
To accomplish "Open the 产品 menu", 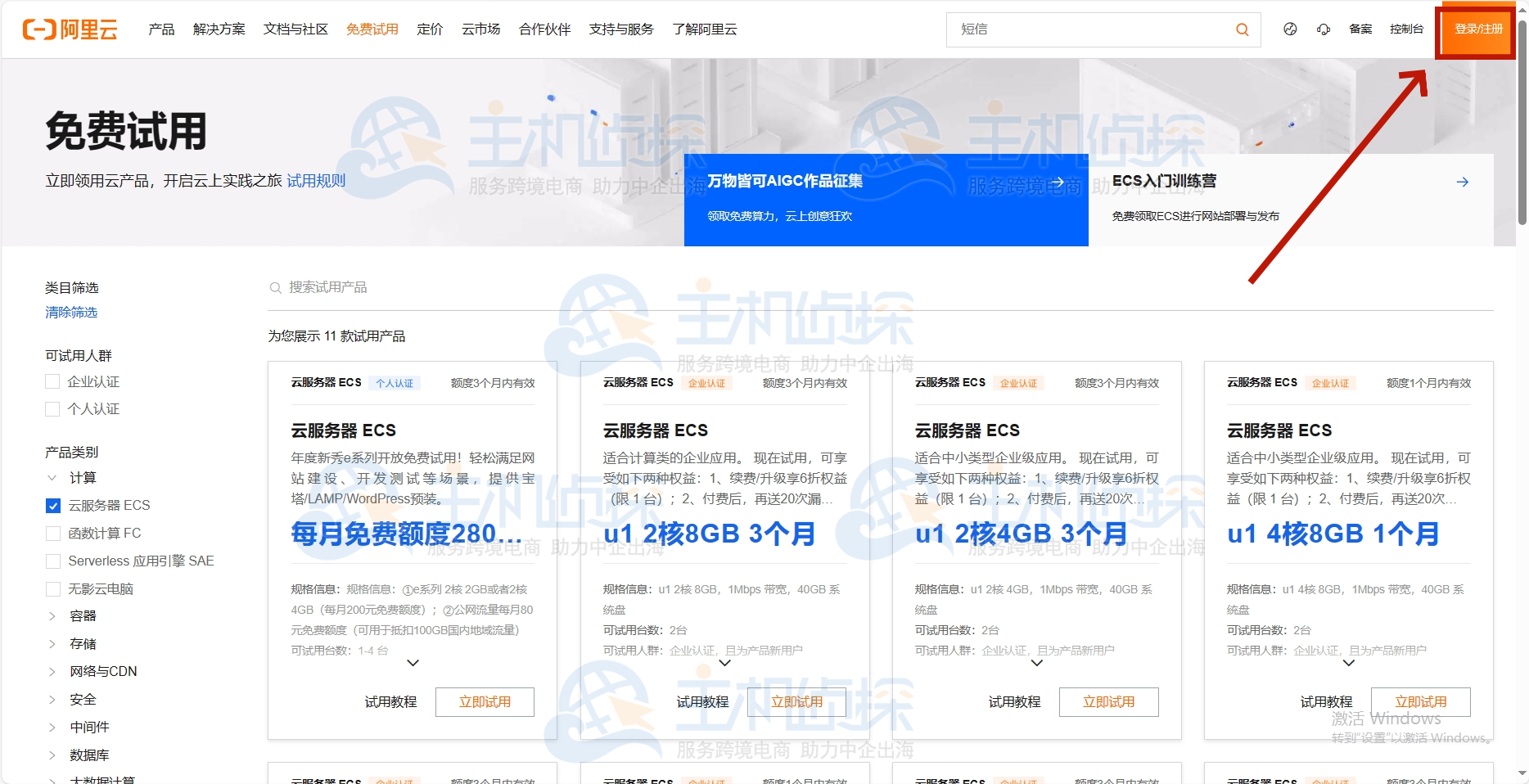I will click(x=160, y=29).
